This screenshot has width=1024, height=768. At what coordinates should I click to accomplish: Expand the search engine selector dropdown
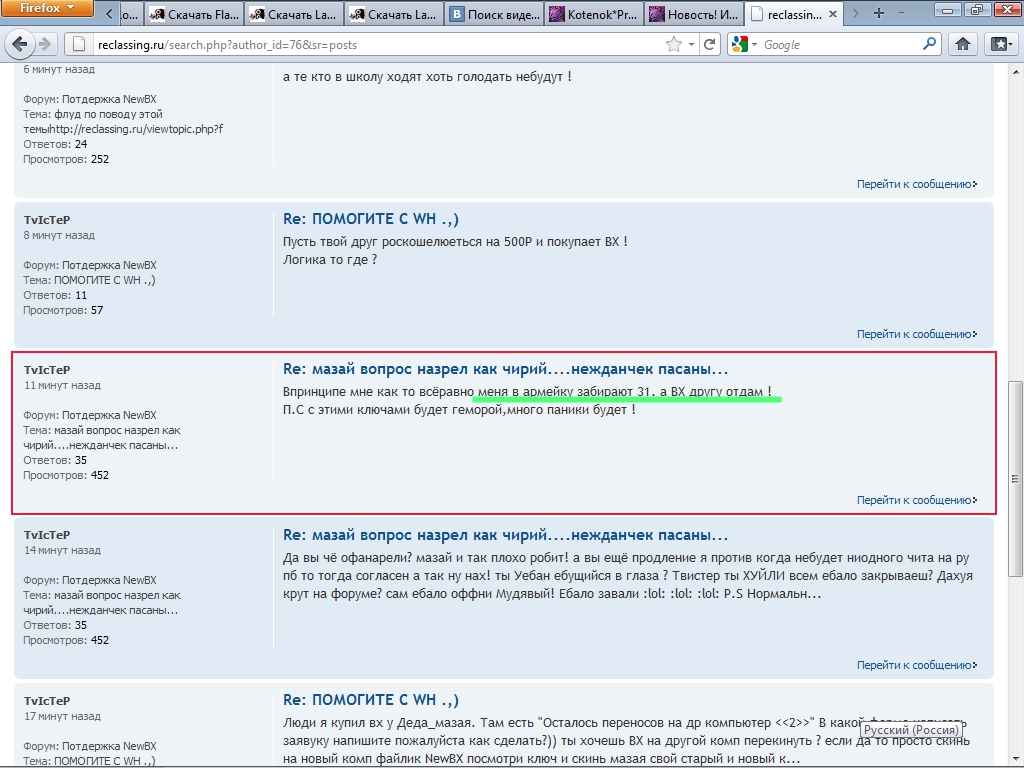[746, 44]
